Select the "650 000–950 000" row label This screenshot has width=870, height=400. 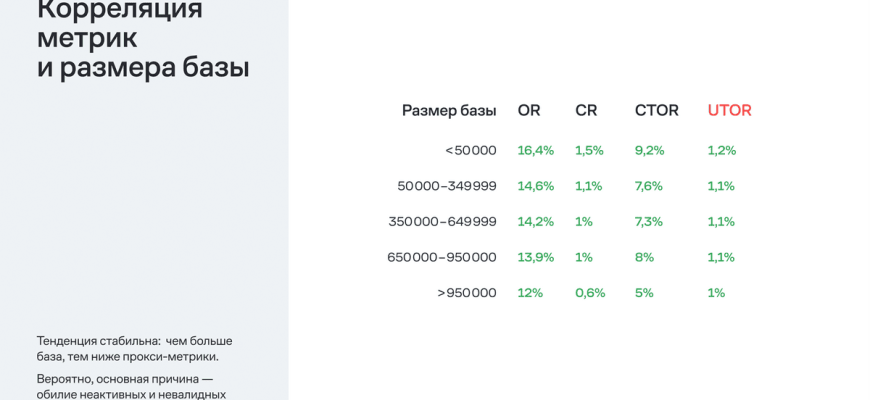442,257
